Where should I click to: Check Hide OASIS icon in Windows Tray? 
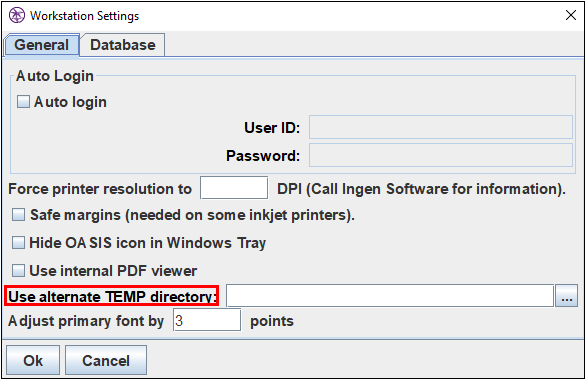coord(18,243)
